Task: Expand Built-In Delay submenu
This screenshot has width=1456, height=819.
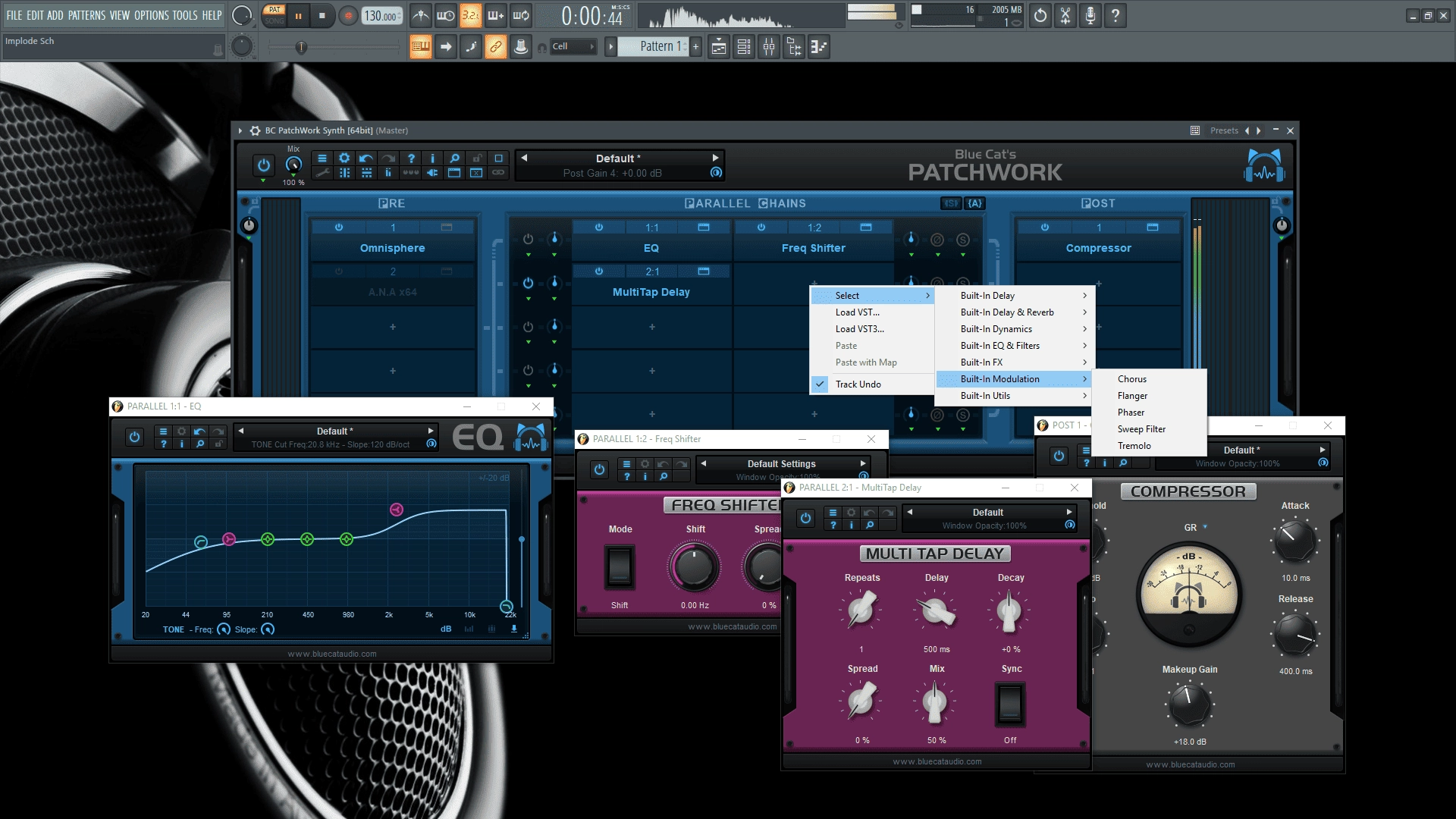Action: pyautogui.click(x=1014, y=296)
